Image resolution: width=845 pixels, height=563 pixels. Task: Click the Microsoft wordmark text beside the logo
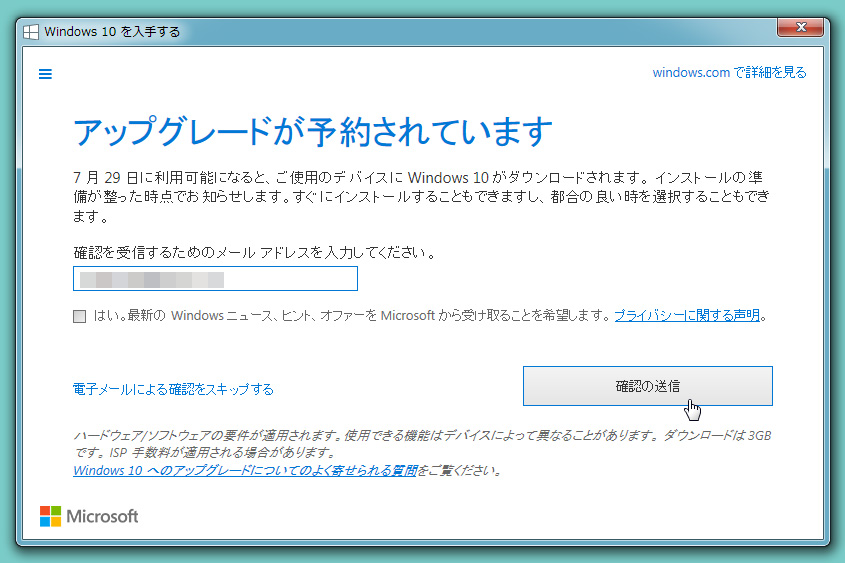pyautogui.click(x=102, y=516)
